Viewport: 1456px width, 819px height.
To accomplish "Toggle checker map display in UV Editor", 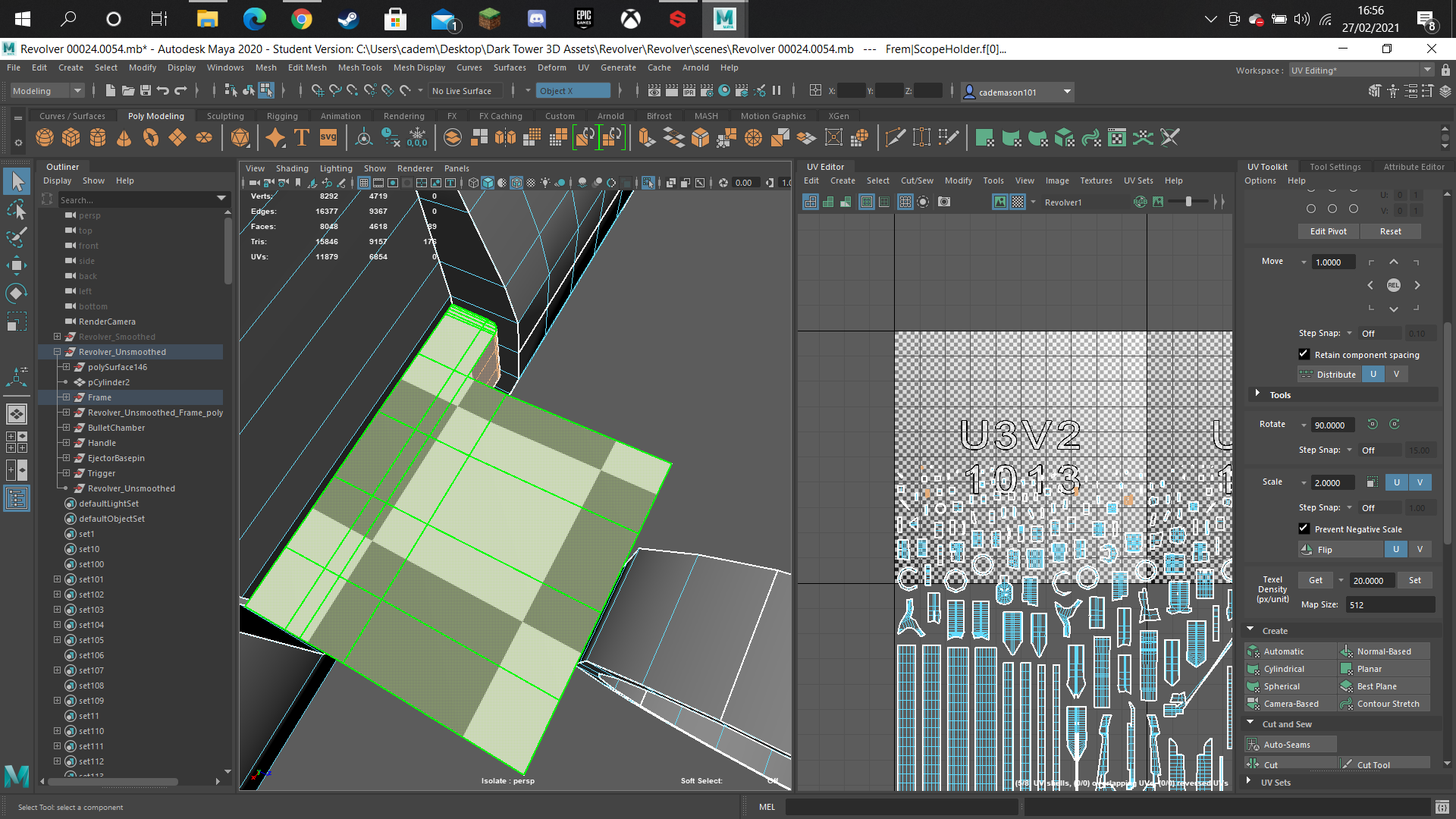I will point(1018,202).
